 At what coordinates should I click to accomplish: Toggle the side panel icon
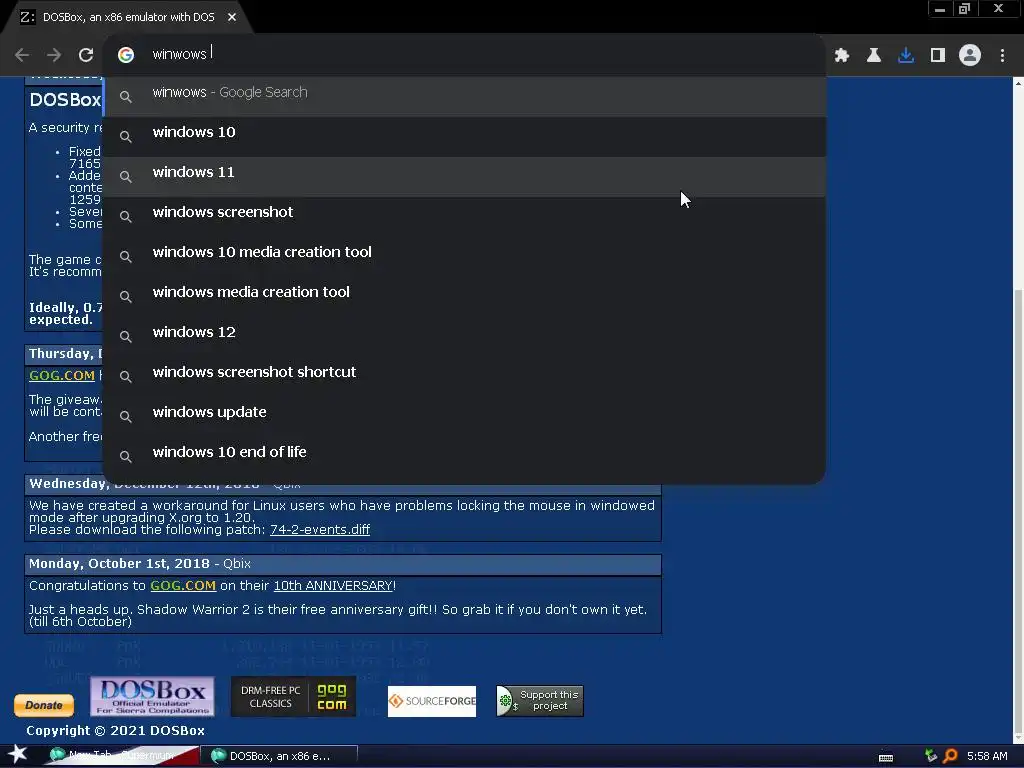[x=938, y=56]
